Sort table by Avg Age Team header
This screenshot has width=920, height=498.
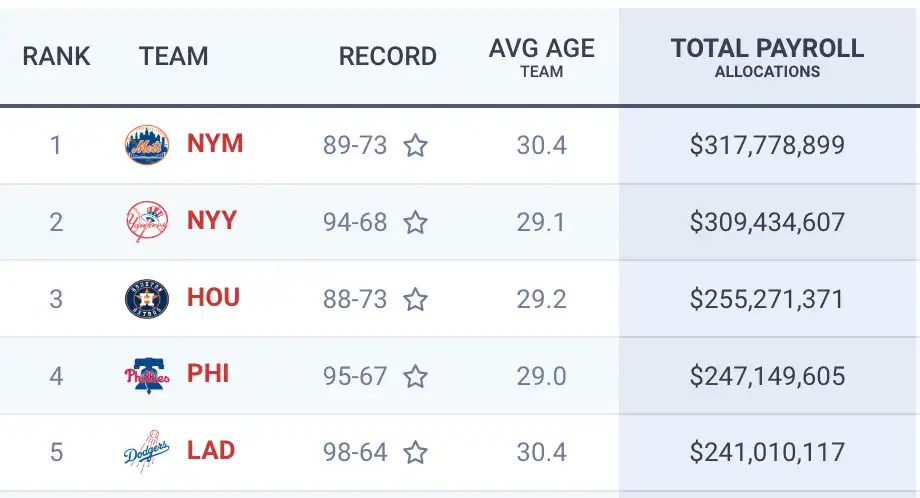click(542, 57)
